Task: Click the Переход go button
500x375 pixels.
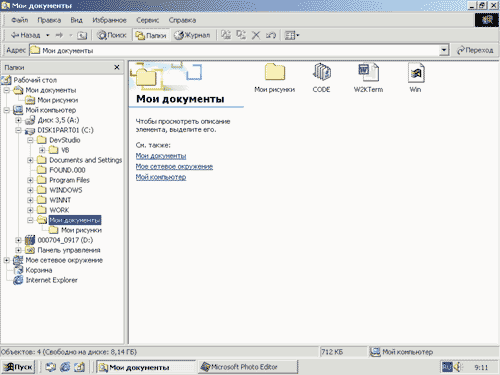Action: pos(475,50)
